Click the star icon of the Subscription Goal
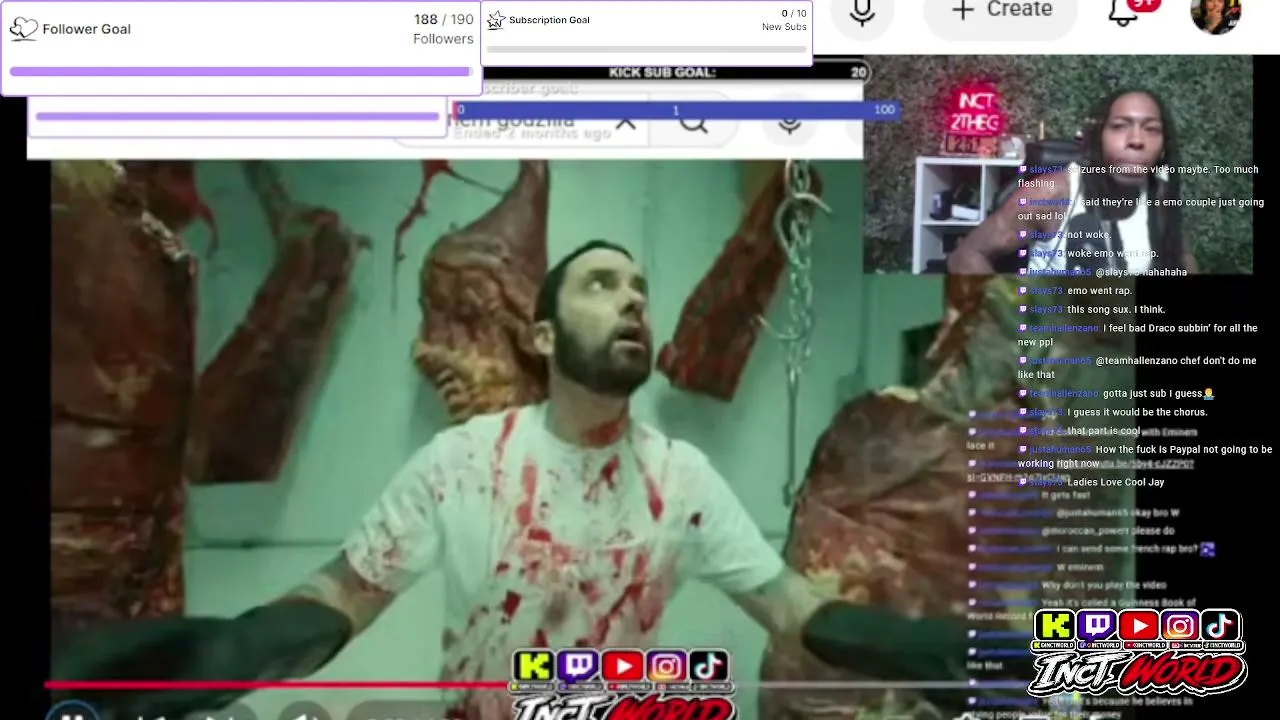Screen dimensions: 1280x720 496,20
